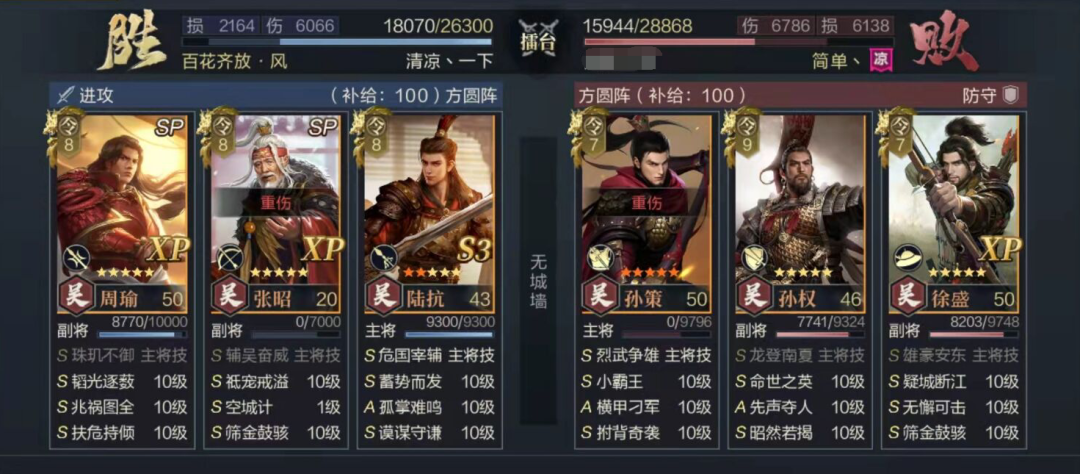Screen dimensions: 1080x474
Task: Click Sun Ce's shield troop-type icon
Action: [599, 258]
